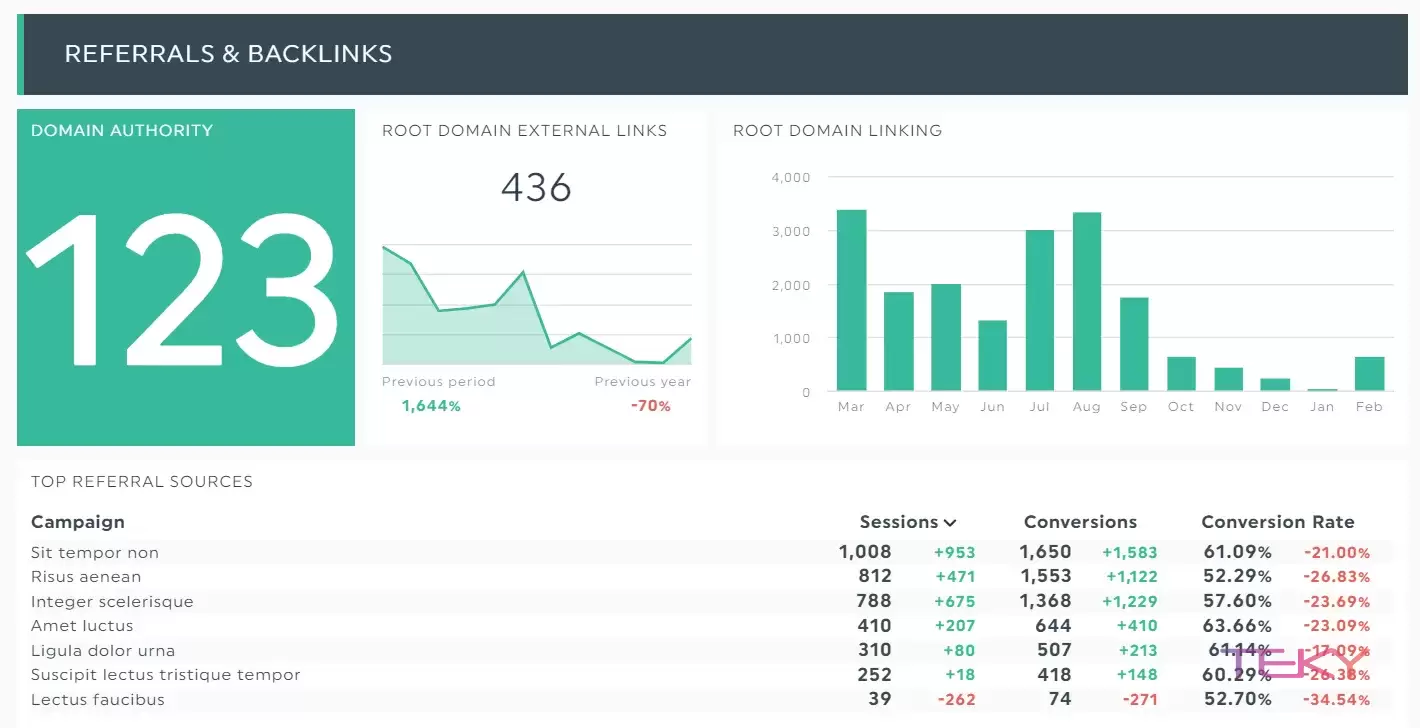The image size is (1420, 728).
Task: Open Suscipit lectus tristique tempor campaign
Action: 165,675
